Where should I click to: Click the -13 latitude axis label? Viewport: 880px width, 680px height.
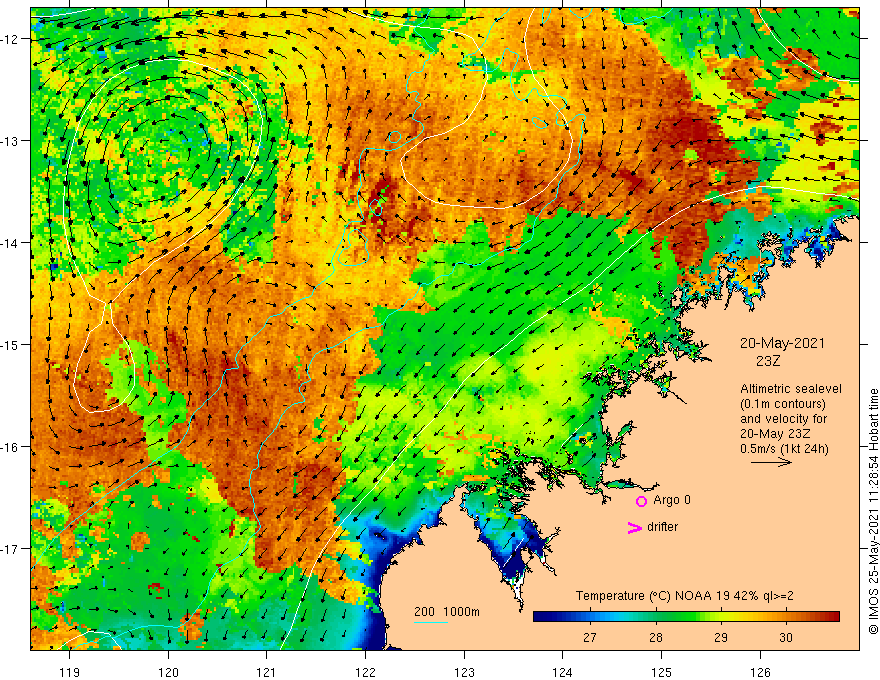(x=10, y=141)
